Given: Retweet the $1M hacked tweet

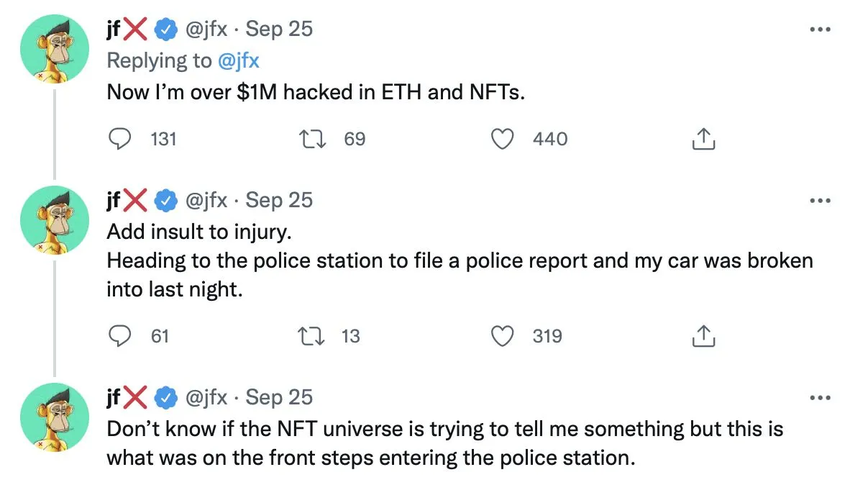Looking at the screenshot, I should 316,139.
